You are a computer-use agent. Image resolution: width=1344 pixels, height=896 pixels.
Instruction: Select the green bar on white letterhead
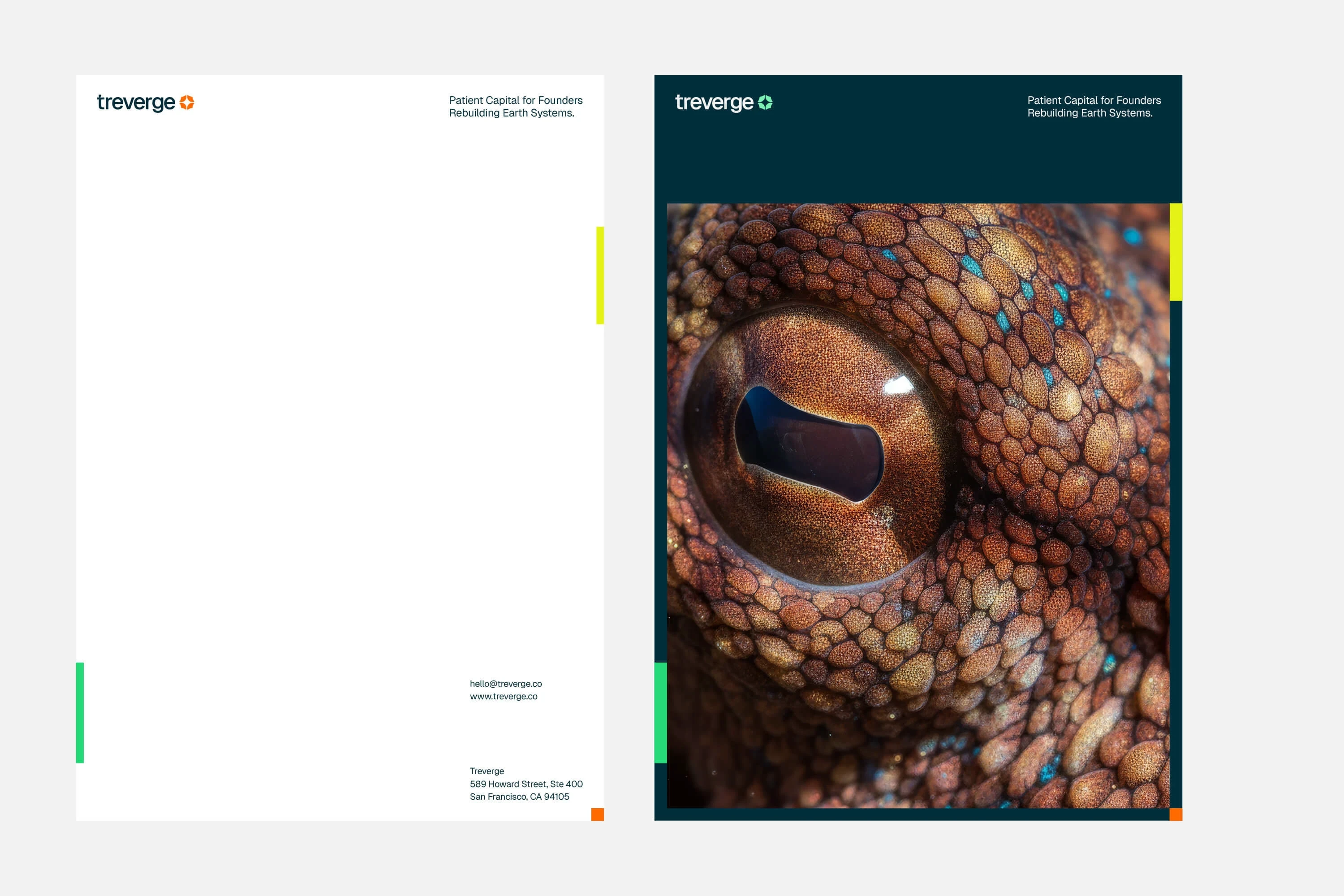[80, 713]
